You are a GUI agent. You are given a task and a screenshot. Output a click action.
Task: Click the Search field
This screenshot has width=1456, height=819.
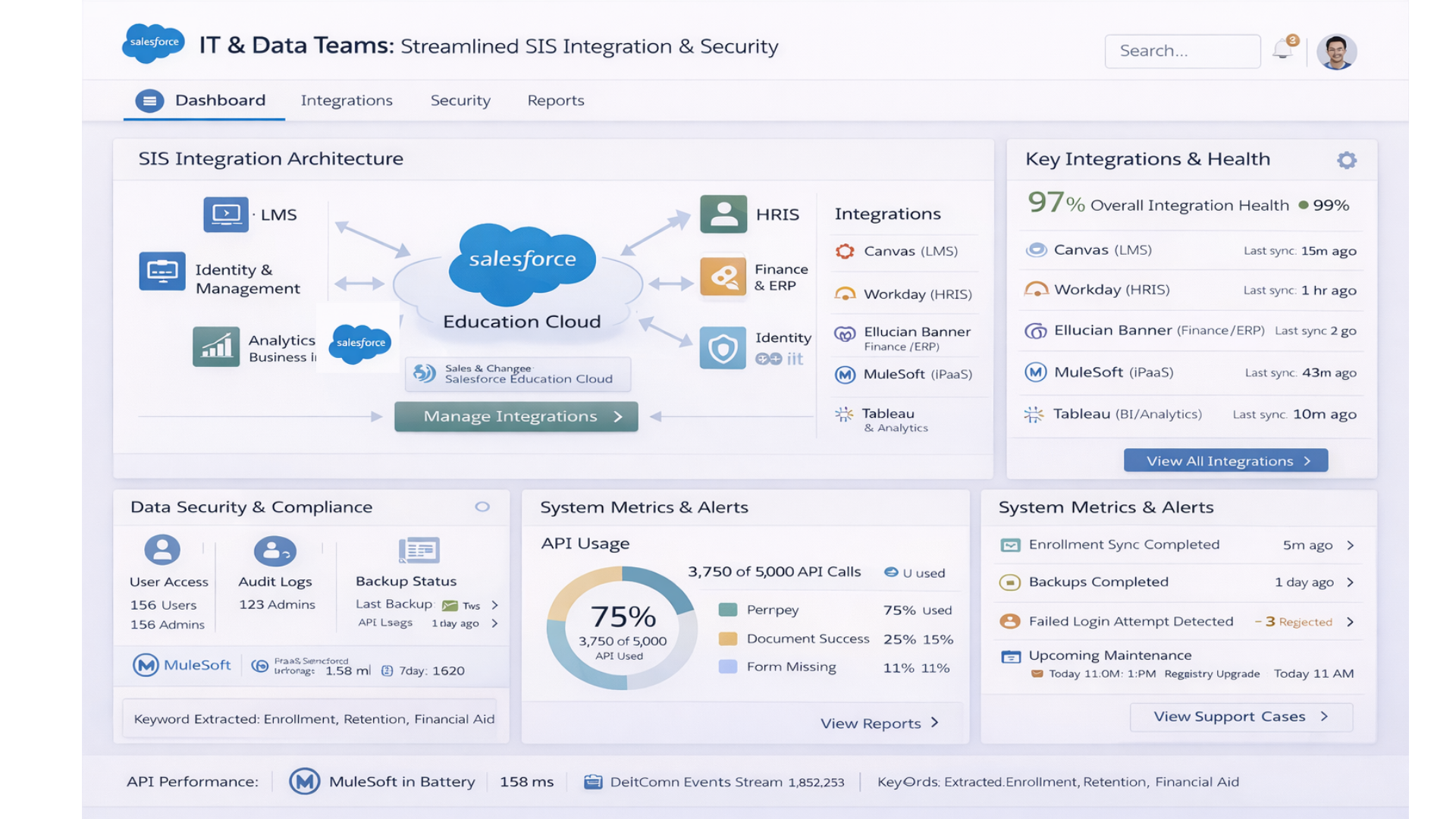click(1182, 51)
